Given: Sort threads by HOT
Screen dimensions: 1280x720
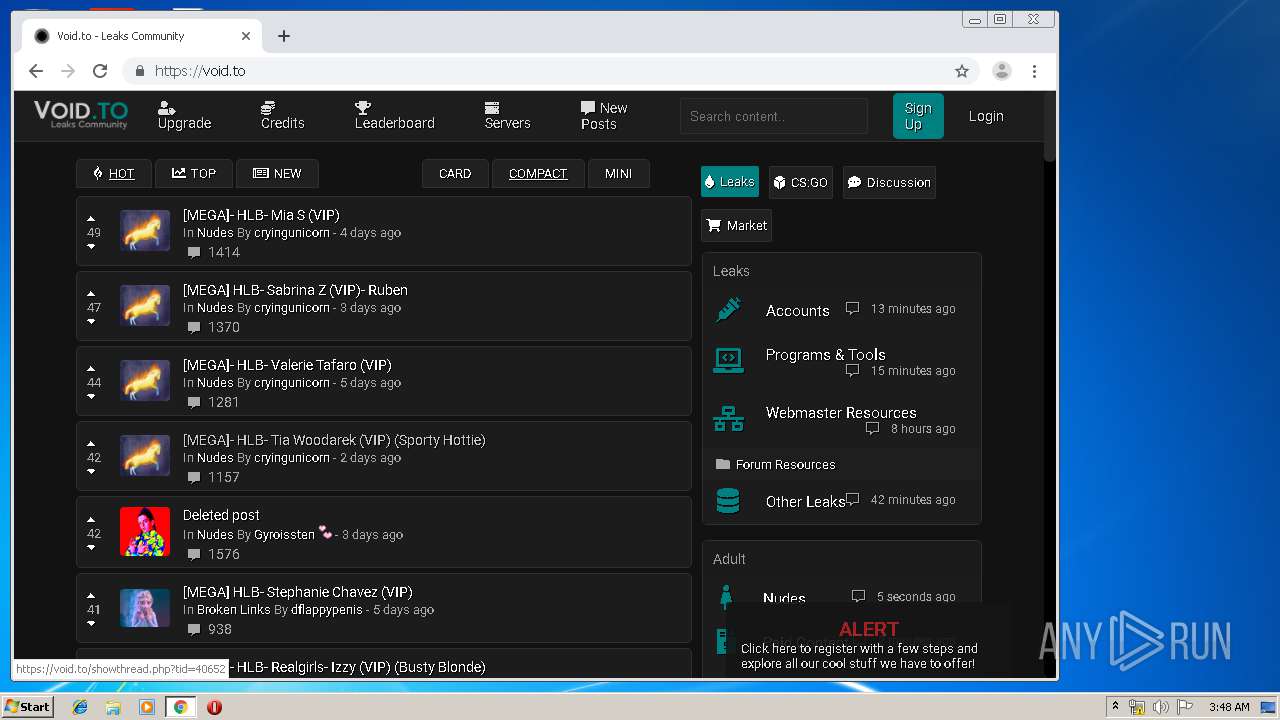Looking at the screenshot, I should click(x=113, y=173).
